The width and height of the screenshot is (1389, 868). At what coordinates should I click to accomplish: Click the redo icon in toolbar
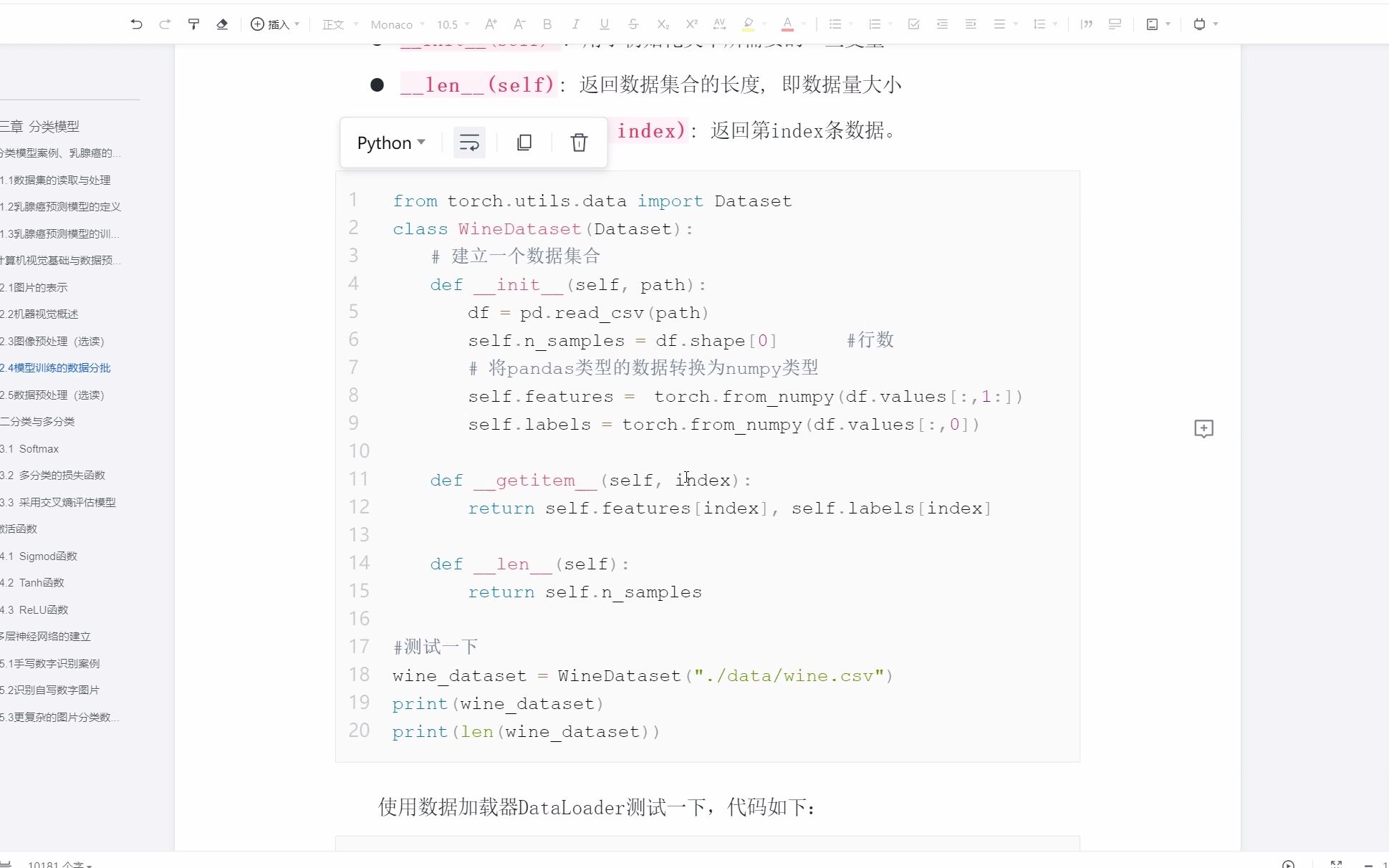pos(164,24)
